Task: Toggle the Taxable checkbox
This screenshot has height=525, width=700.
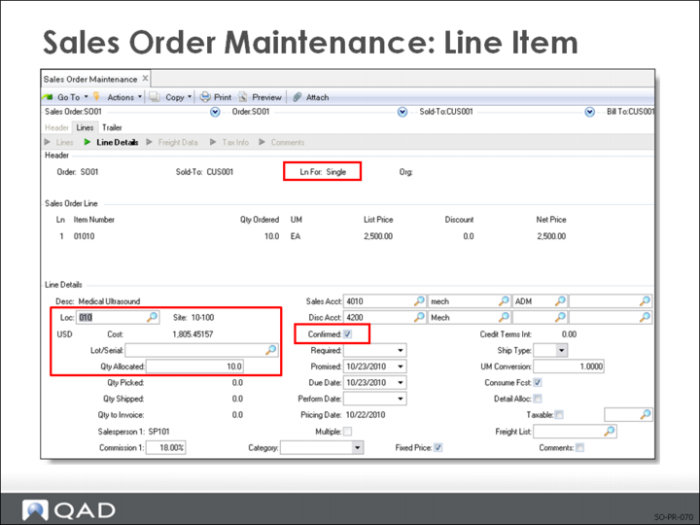Action: point(559,415)
